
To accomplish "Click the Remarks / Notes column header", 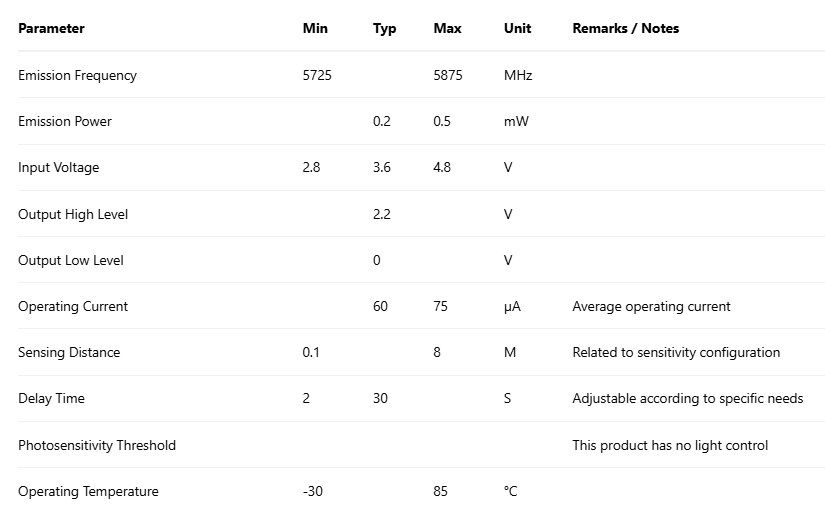I will click(625, 29).
